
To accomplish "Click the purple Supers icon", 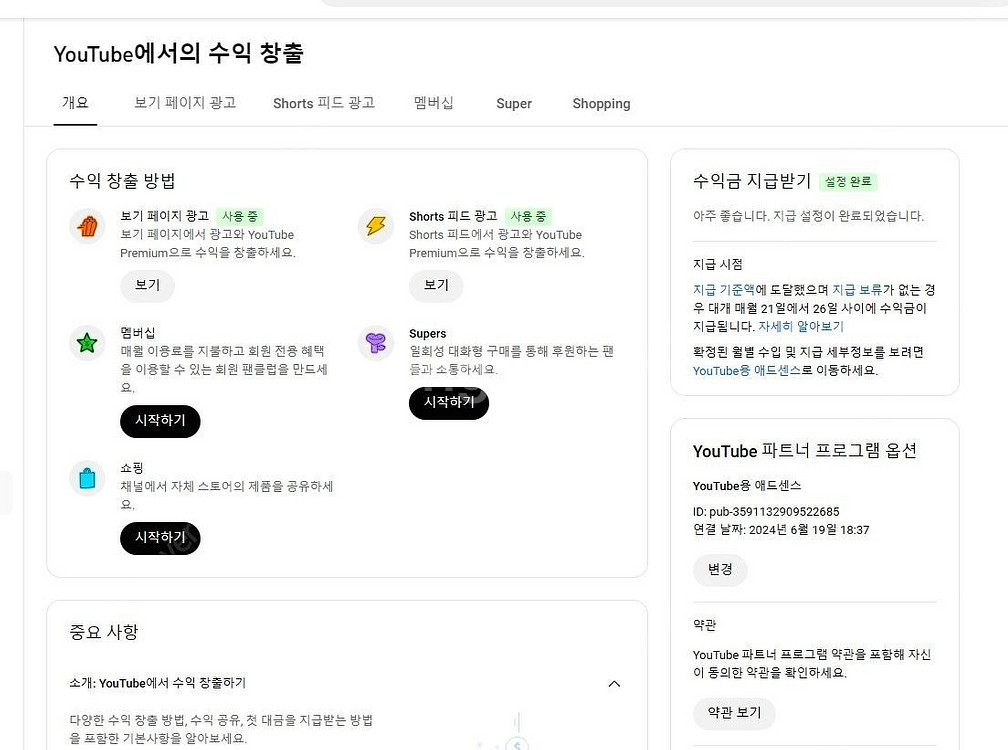I will [x=376, y=344].
